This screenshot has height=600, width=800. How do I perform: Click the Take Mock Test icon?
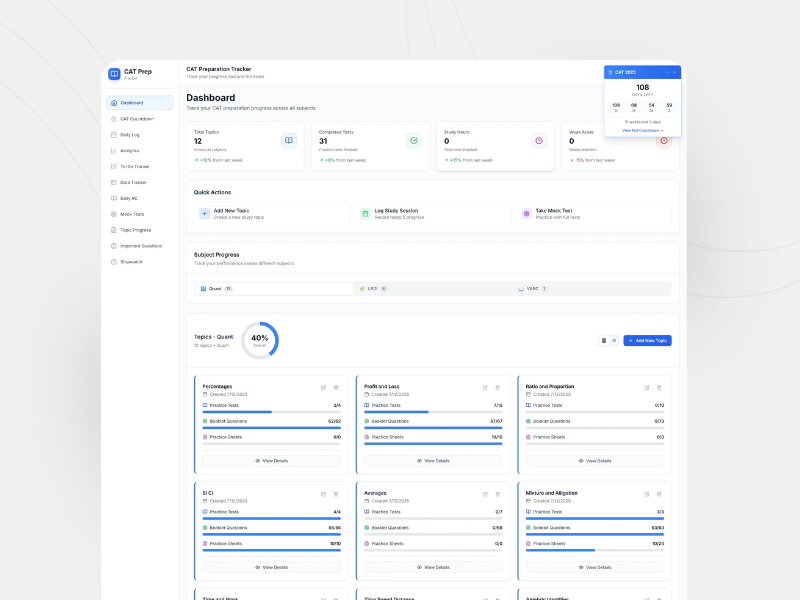[x=526, y=213]
